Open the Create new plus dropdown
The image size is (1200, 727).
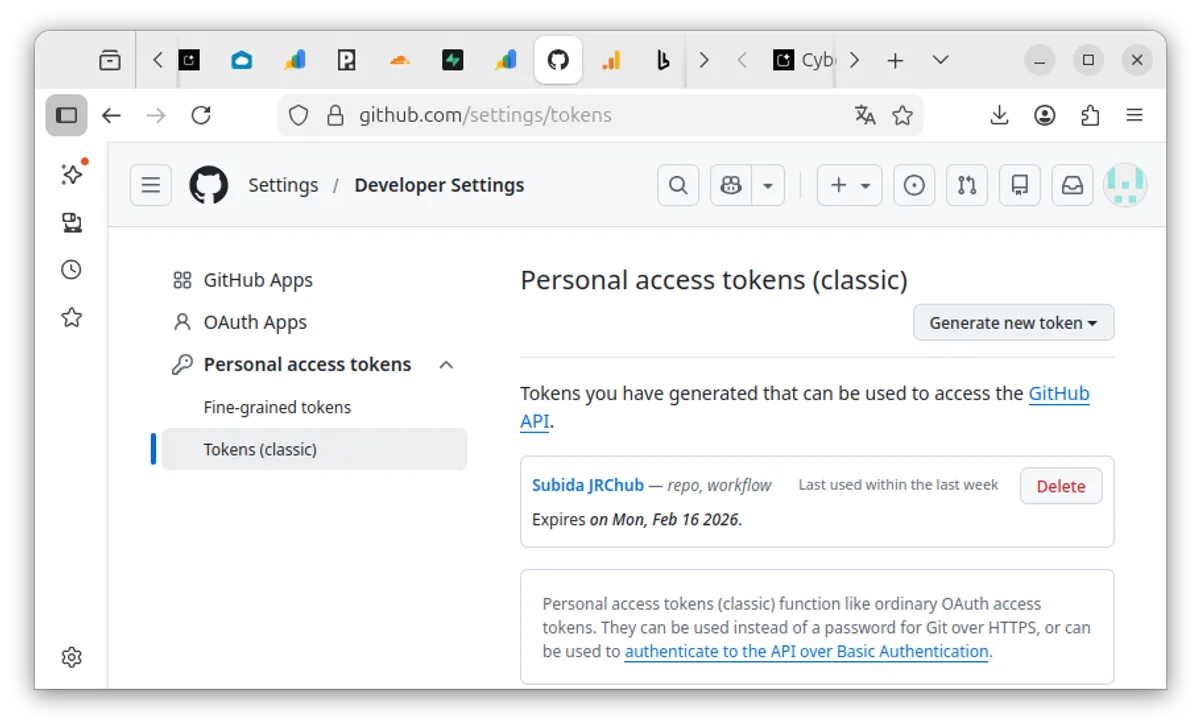pos(850,185)
